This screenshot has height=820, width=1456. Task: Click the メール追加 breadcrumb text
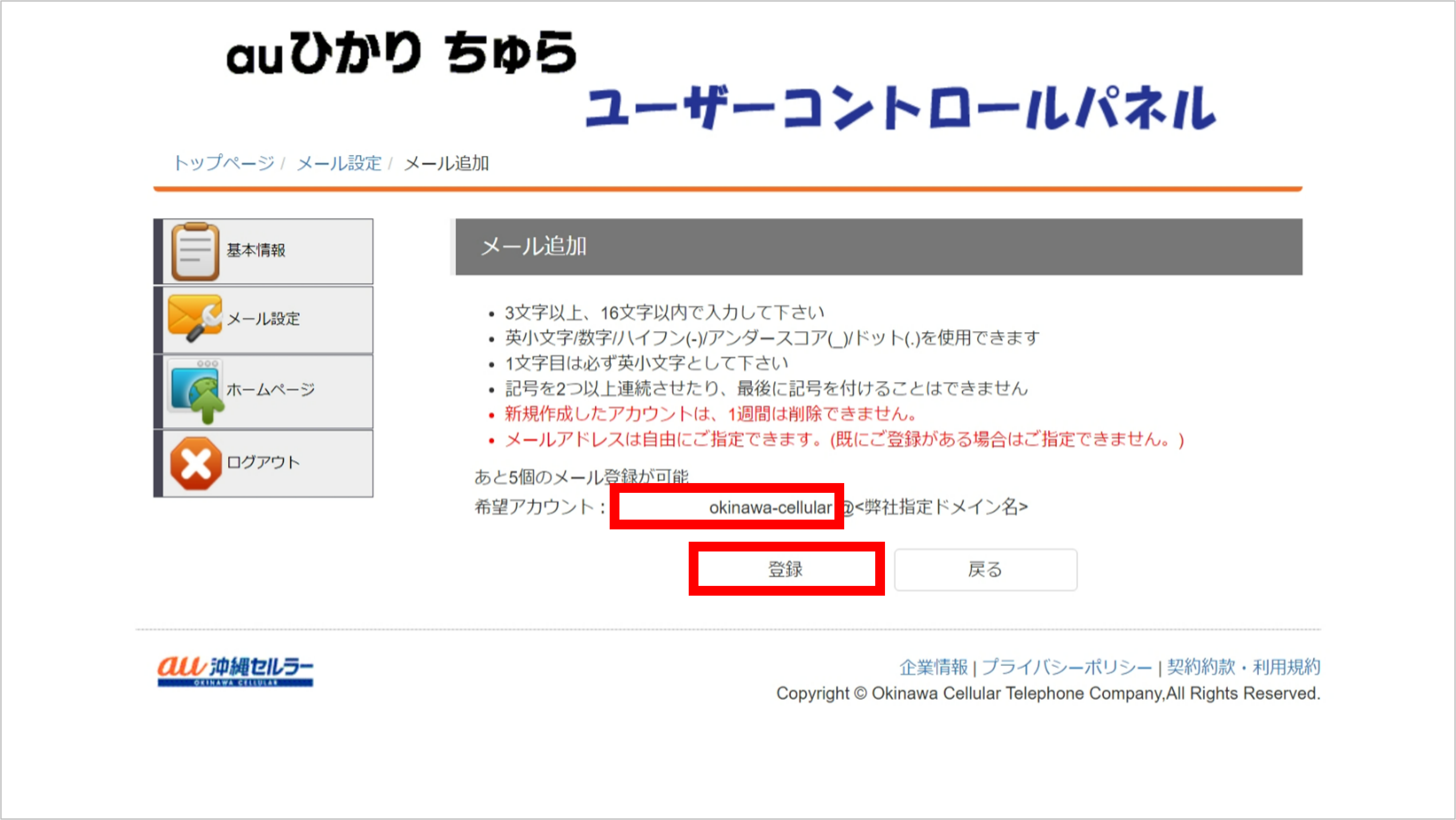447,163
